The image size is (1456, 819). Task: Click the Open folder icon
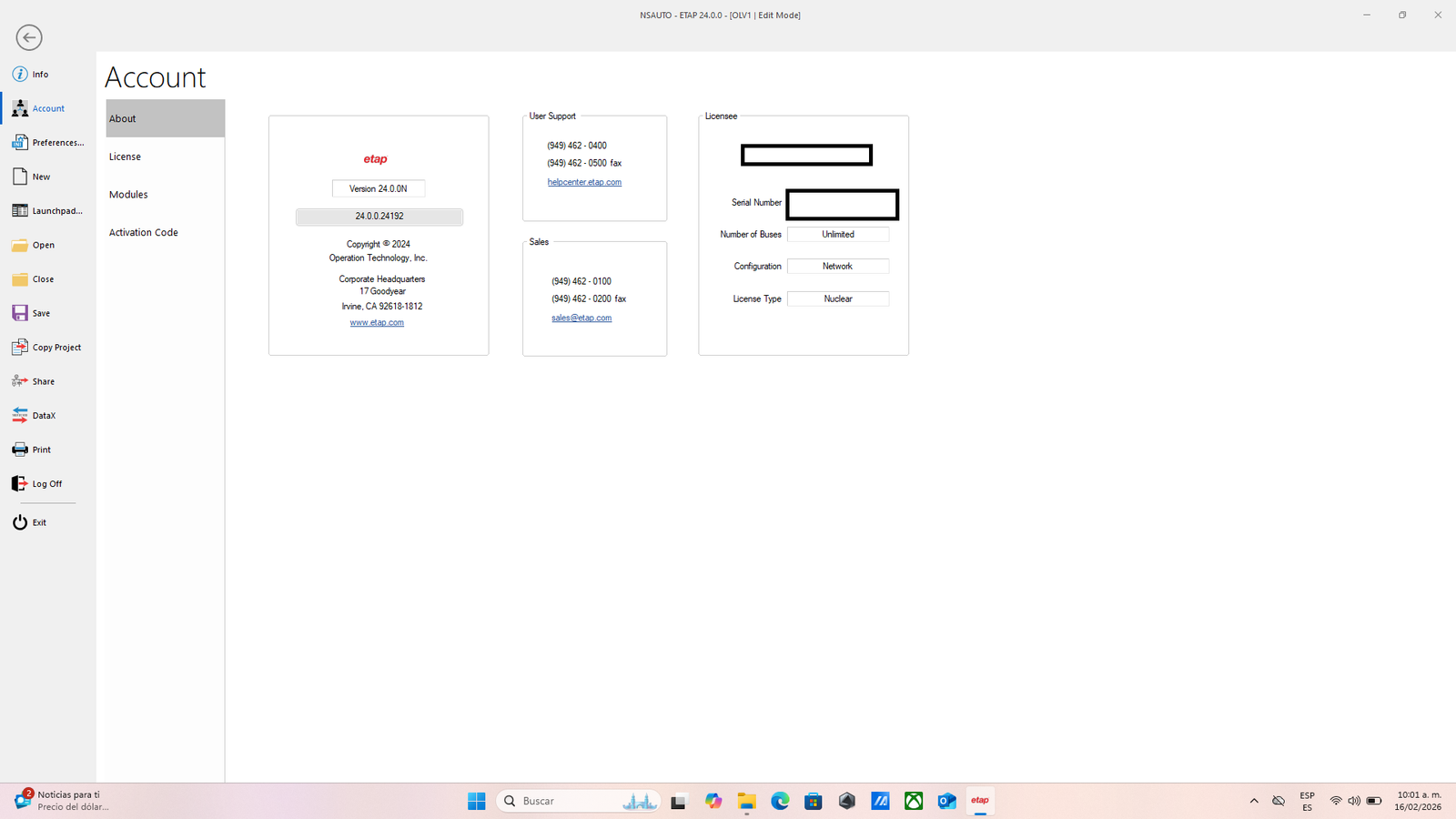point(19,245)
